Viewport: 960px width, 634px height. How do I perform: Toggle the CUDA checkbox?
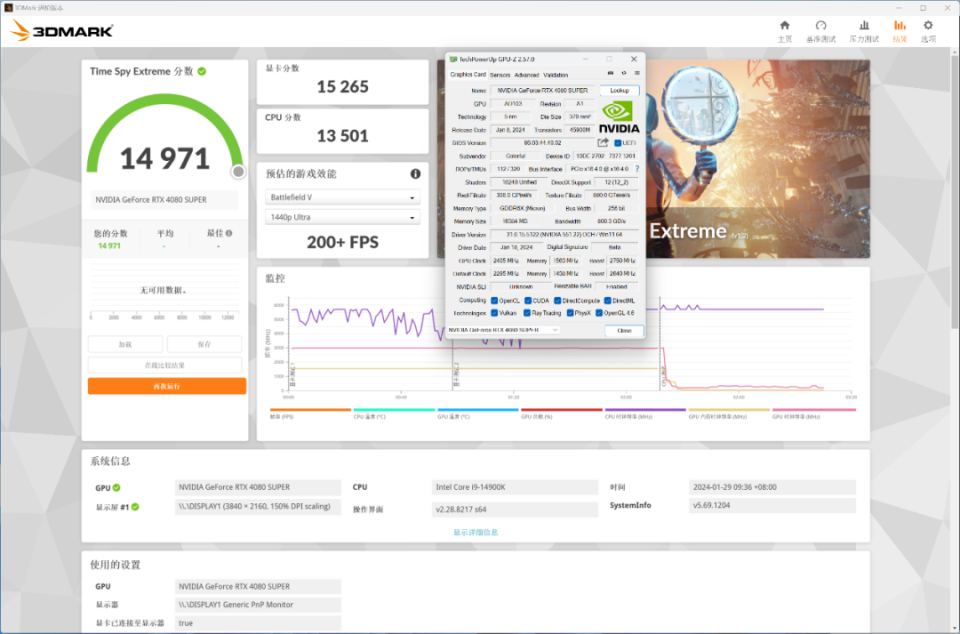pyautogui.click(x=528, y=300)
